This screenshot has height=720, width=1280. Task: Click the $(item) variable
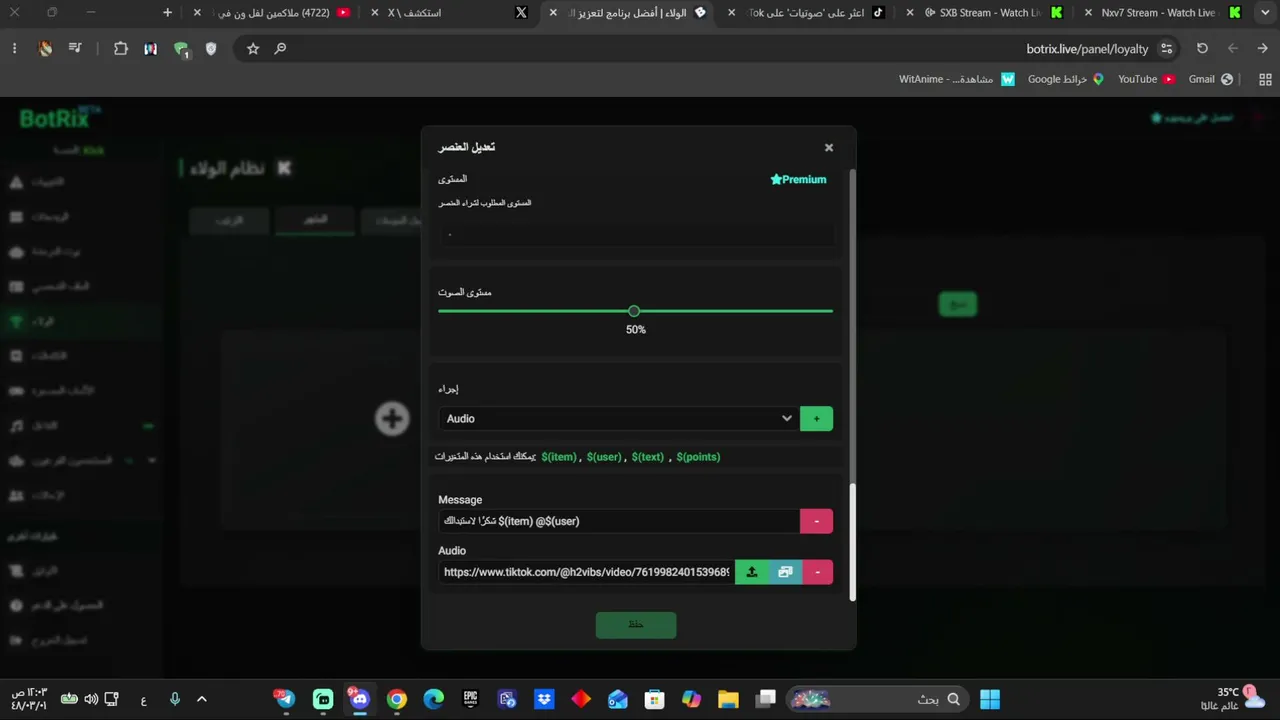559,457
